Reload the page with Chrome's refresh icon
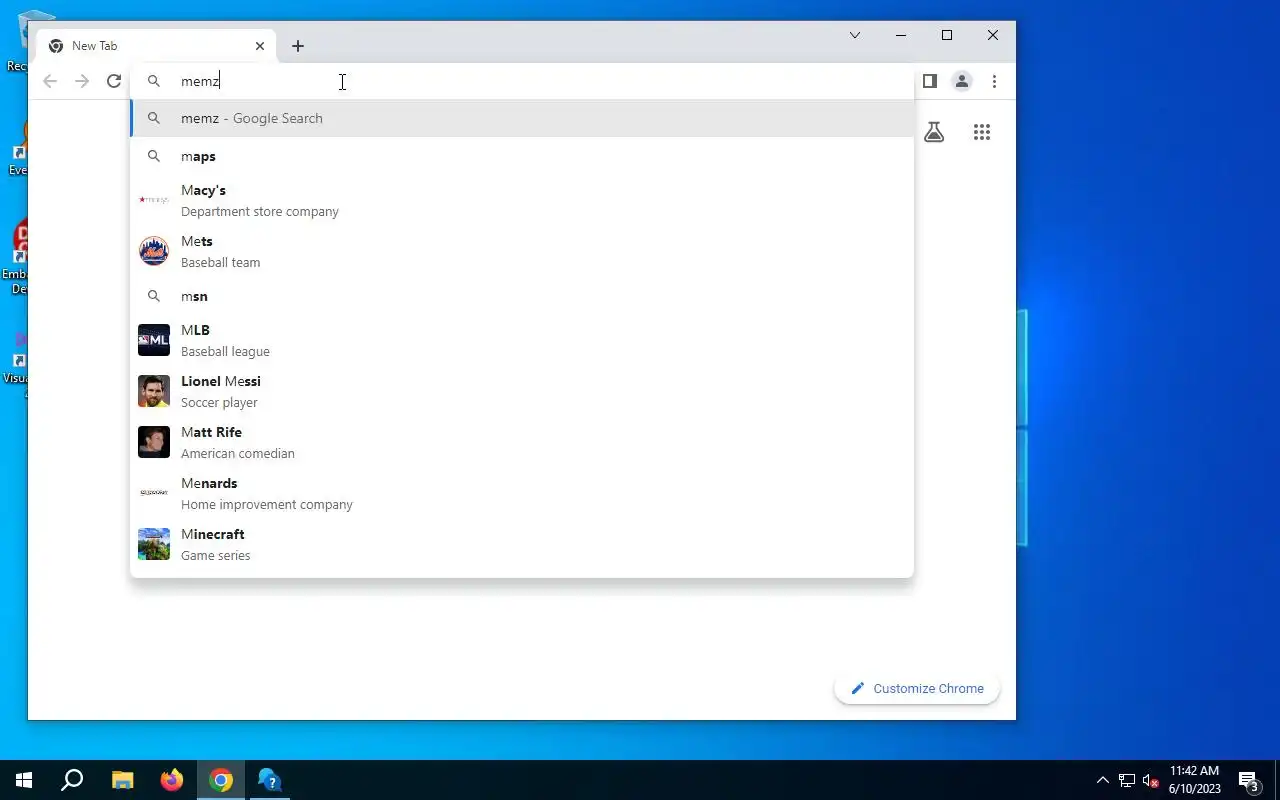The width and height of the screenshot is (1280, 800). point(114,81)
